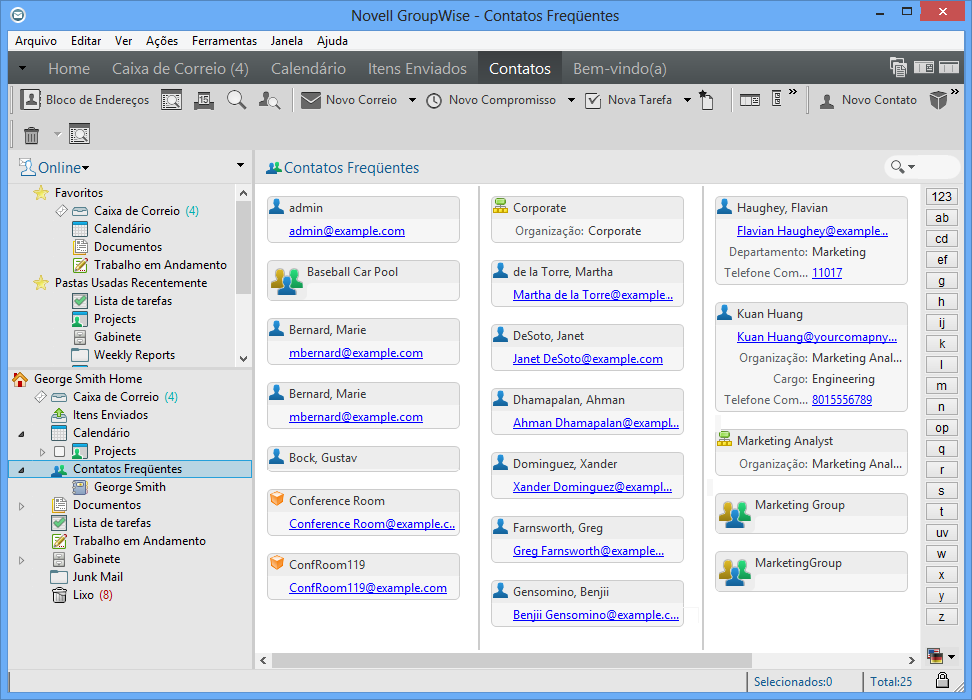Click the lock icon in status bar
Image resolution: width=972 pixels, height=700 pixels.
[x=942, y=681]
